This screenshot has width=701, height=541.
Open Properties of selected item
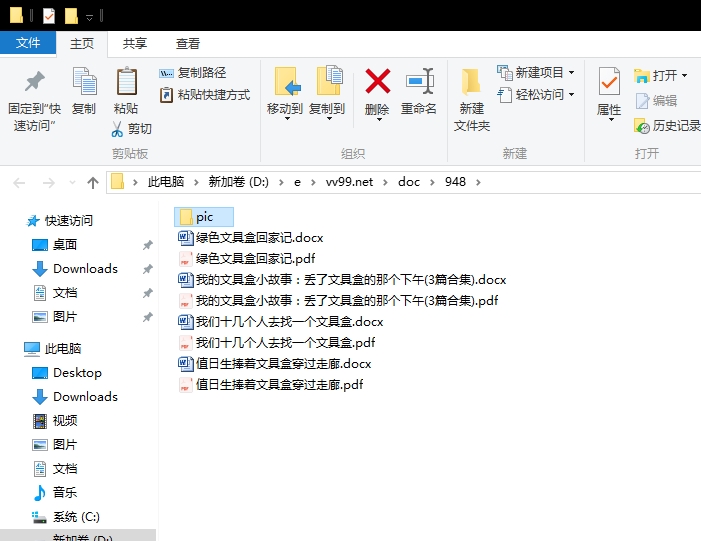tap(609, 94)
